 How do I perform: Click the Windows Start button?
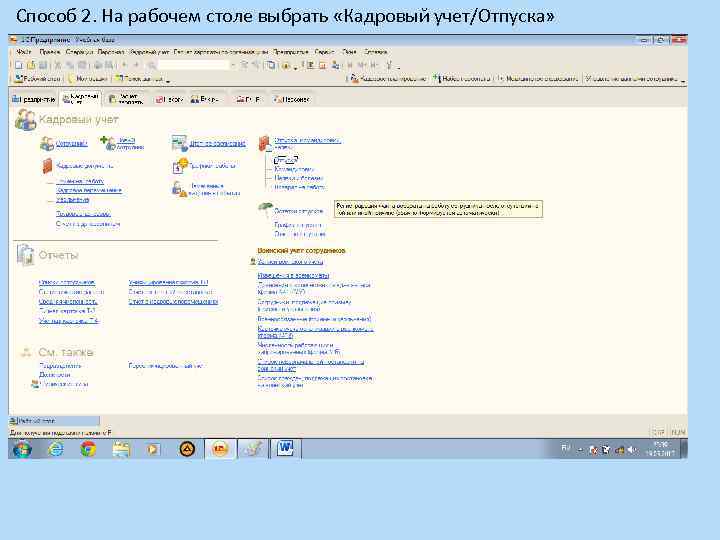pyautogui.click(x=22, y=449)
